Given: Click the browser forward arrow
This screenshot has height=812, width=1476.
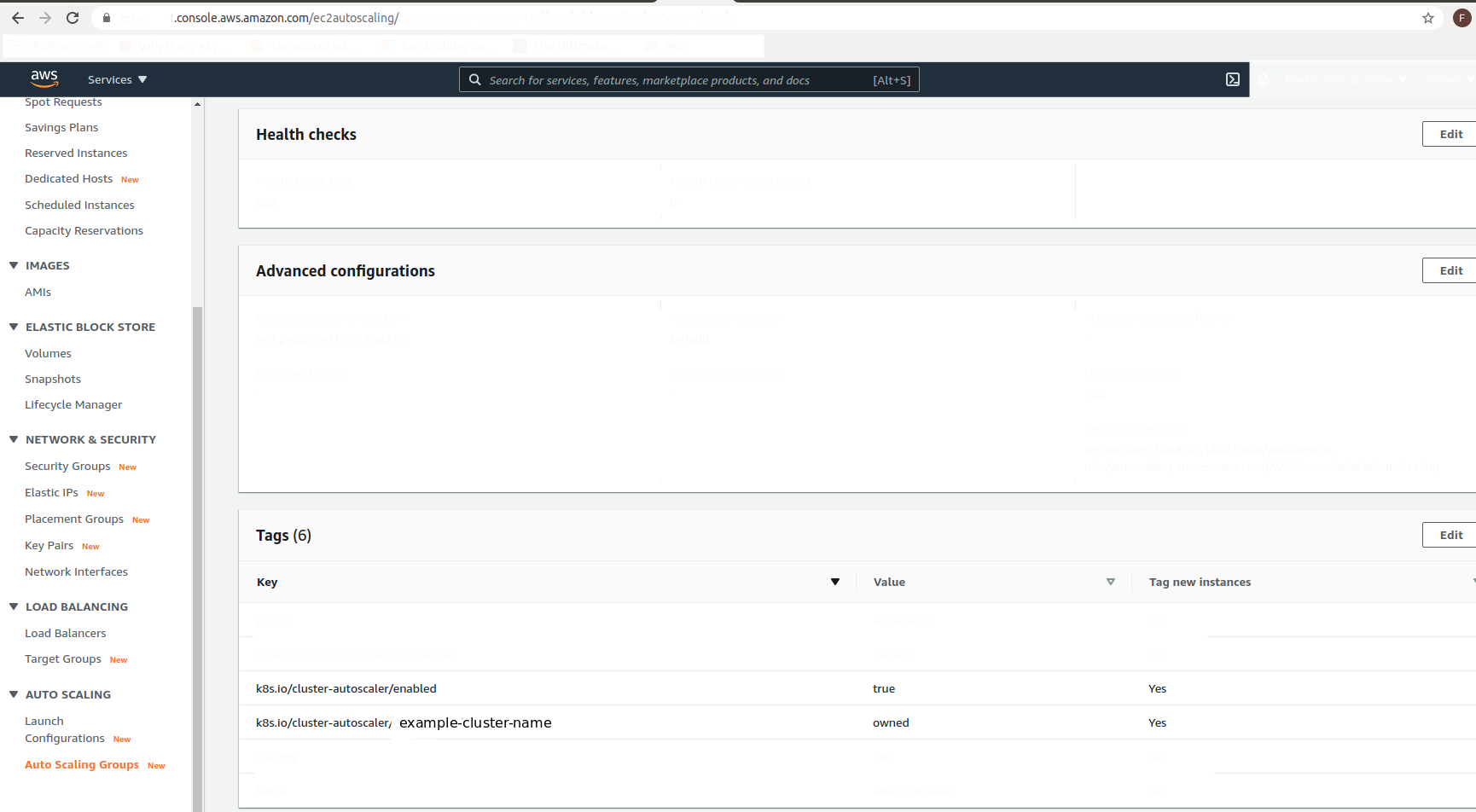Looking at the screenshot, I should [x=45, y=18].
